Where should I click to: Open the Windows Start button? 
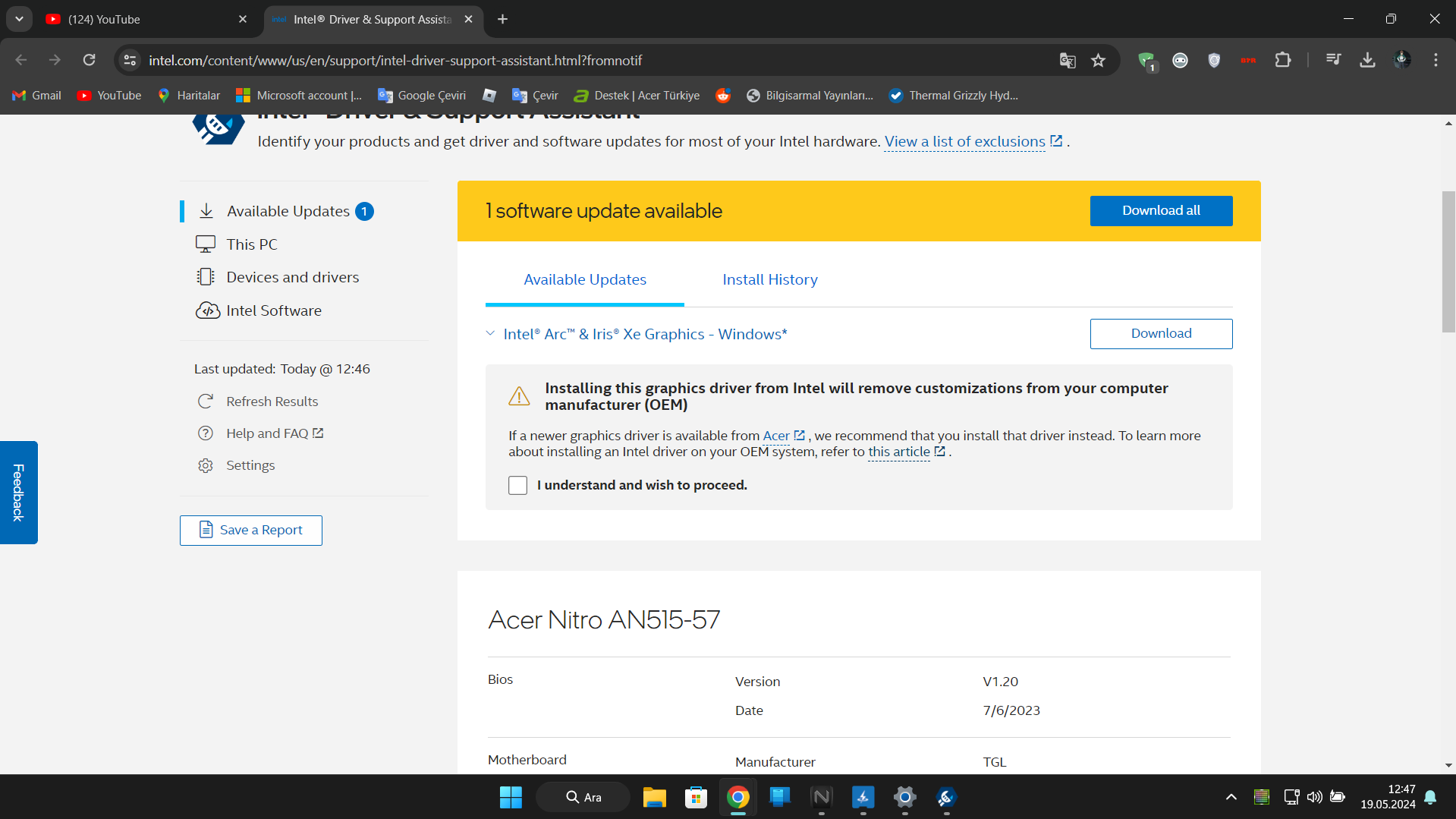pos(511,797)
